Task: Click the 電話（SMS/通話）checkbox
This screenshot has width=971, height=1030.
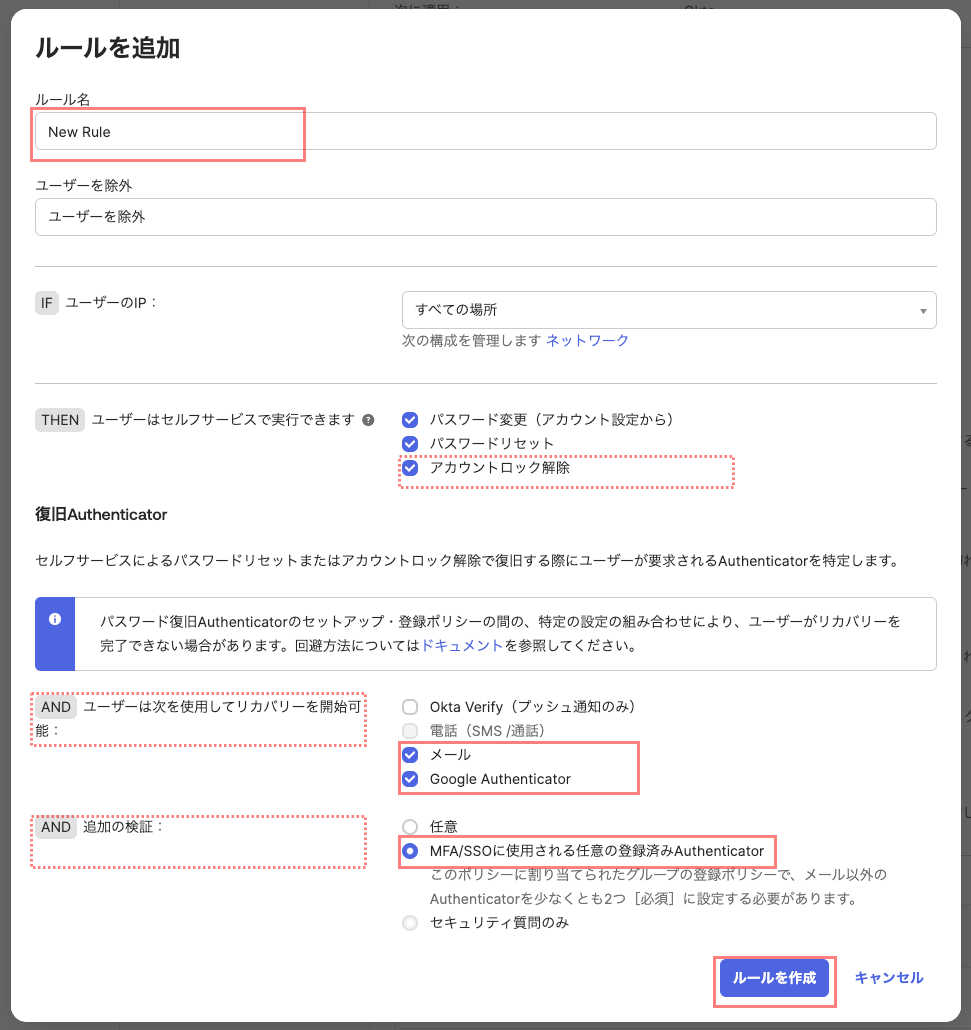Action: coord(410,730)
